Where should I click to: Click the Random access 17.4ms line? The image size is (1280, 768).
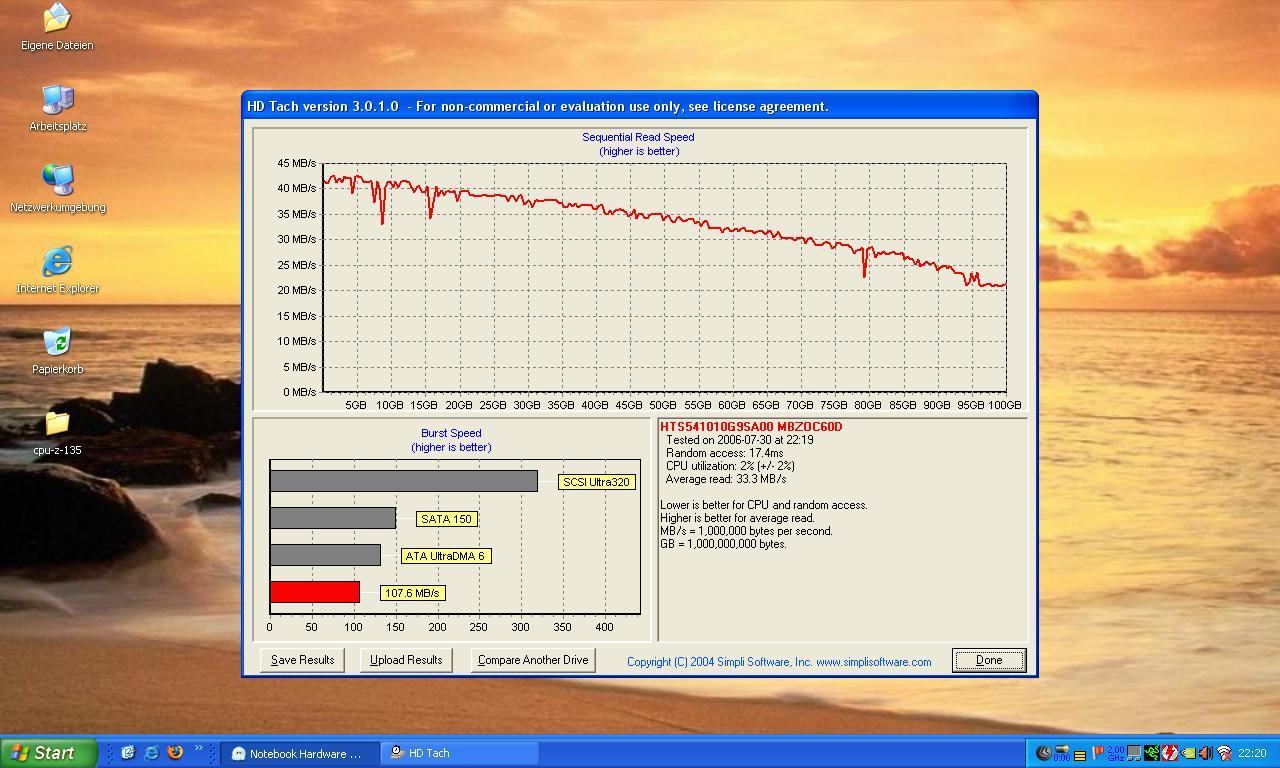tap(725, 453)
